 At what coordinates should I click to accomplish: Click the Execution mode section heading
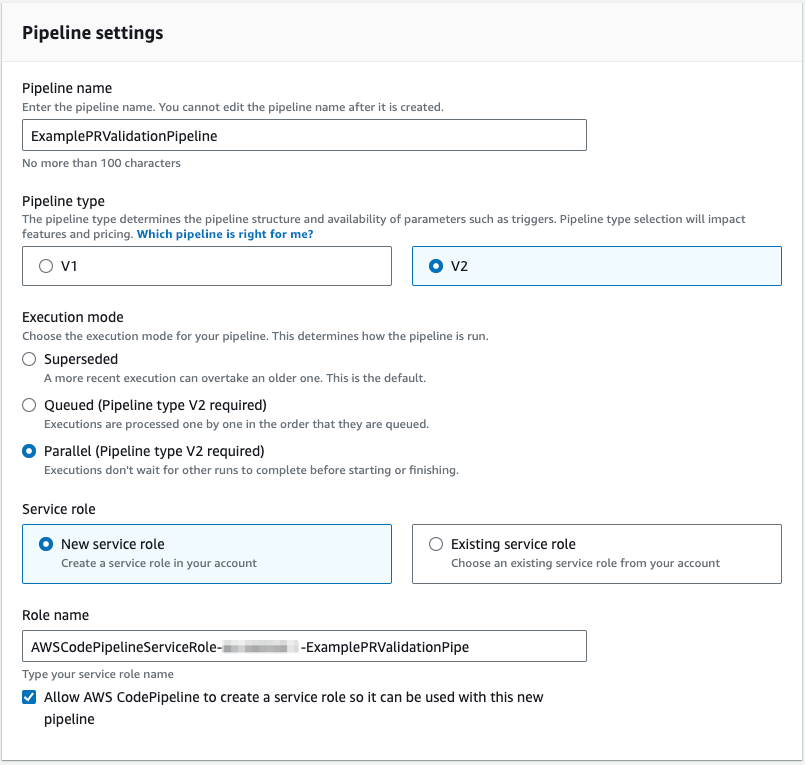click(72, 317)
